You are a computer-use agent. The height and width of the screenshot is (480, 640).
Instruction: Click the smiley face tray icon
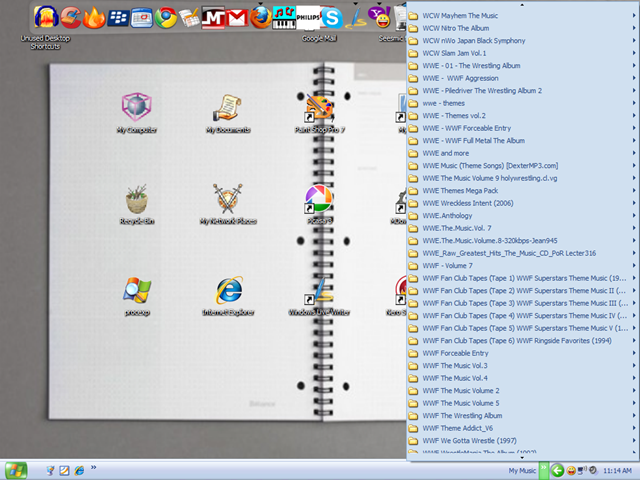571,471
